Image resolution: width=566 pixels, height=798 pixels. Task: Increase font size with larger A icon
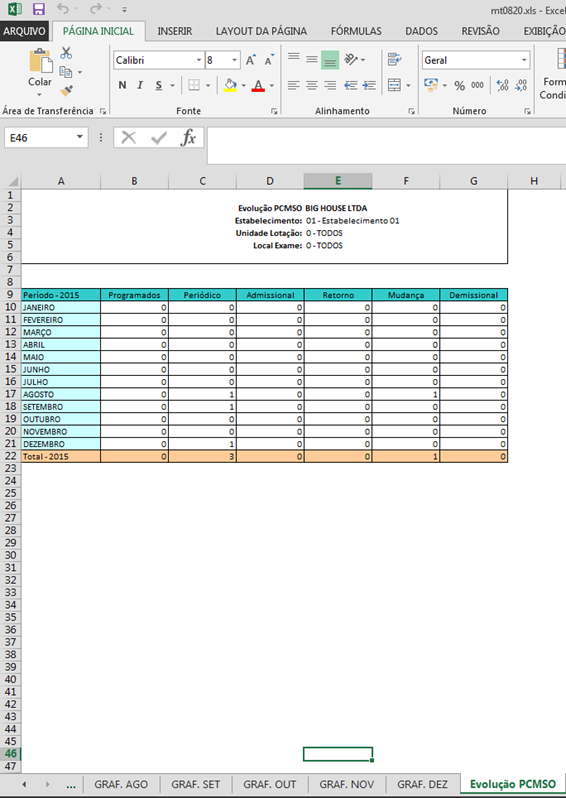(250, 60)
